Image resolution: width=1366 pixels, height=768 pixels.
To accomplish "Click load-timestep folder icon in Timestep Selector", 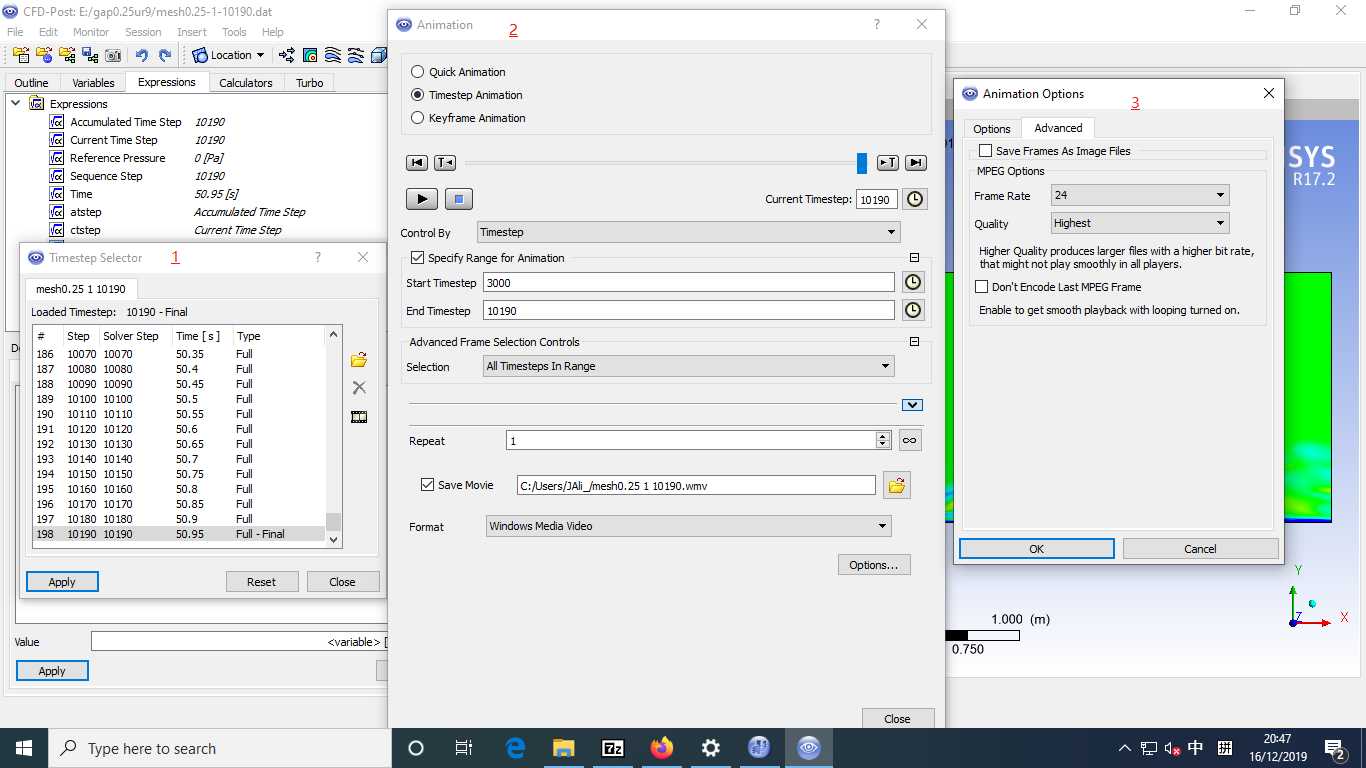I will (x=359, y=360).
